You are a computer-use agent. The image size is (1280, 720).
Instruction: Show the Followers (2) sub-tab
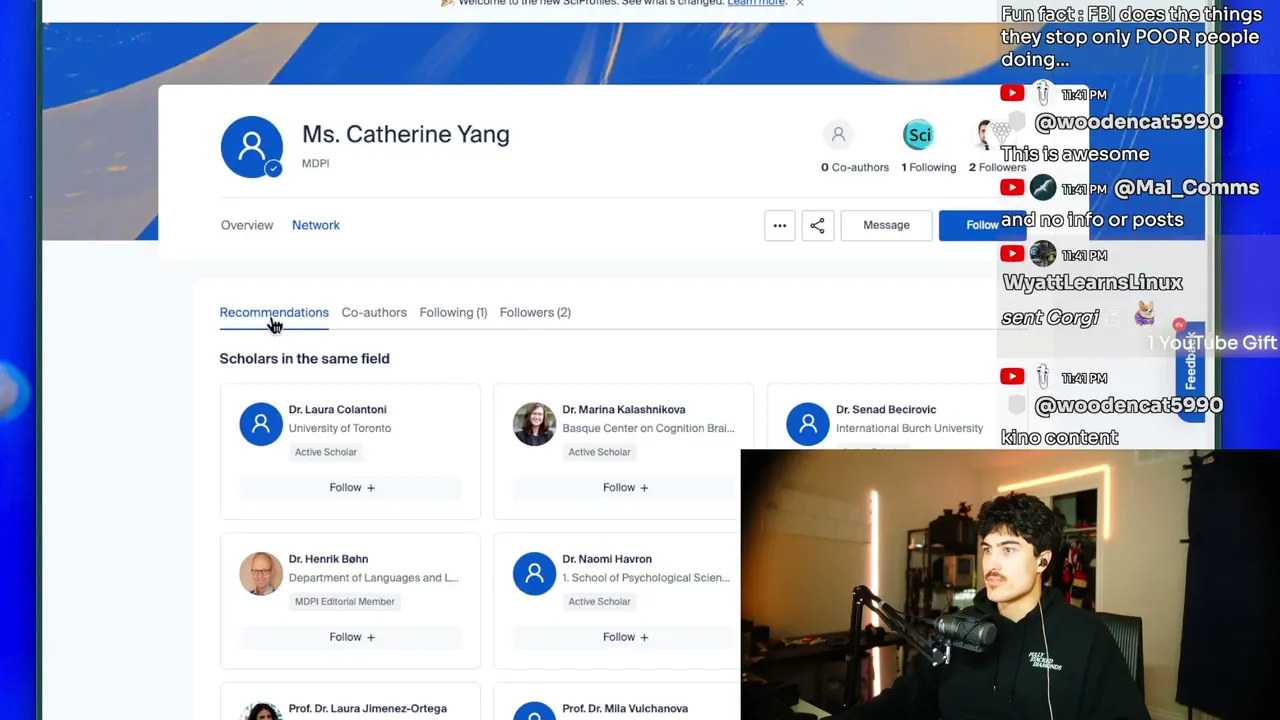coord(535,312)
